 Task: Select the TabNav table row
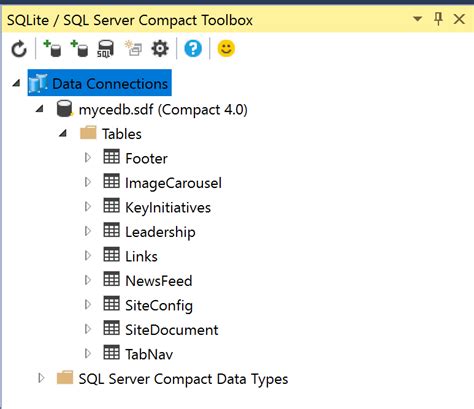coord(149,354)
